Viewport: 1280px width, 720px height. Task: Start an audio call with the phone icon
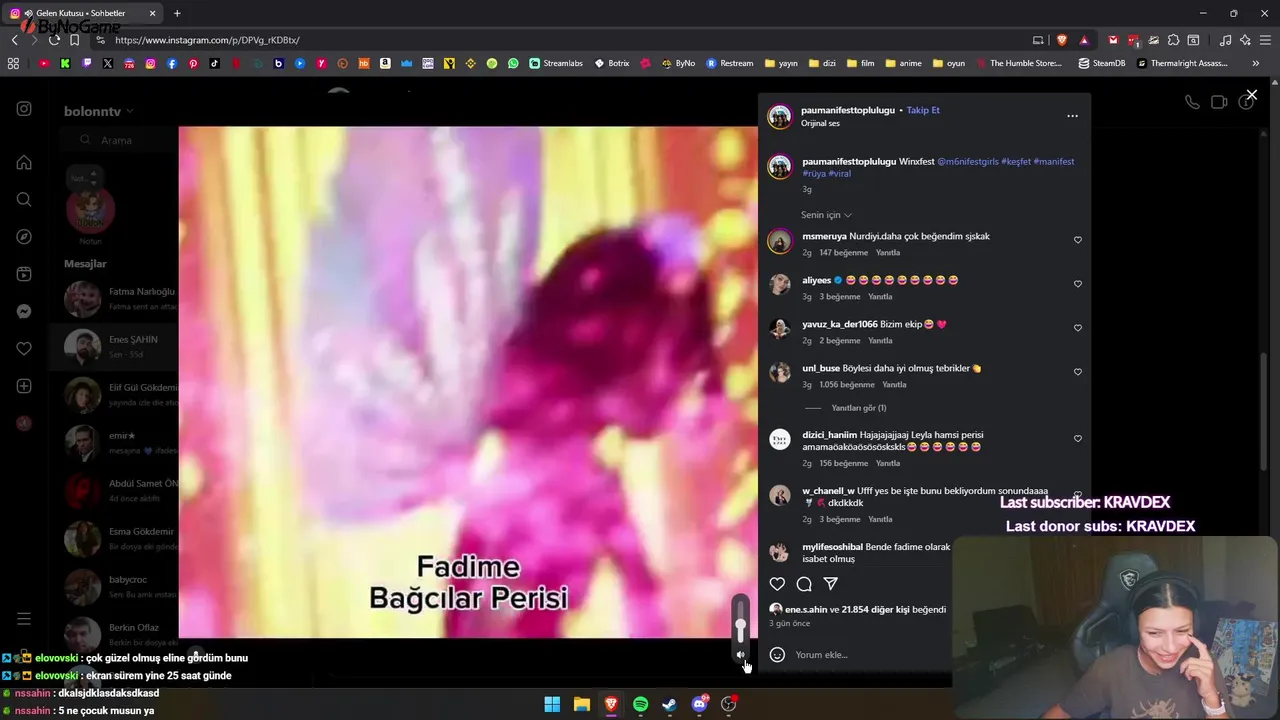coord(1192,102)
